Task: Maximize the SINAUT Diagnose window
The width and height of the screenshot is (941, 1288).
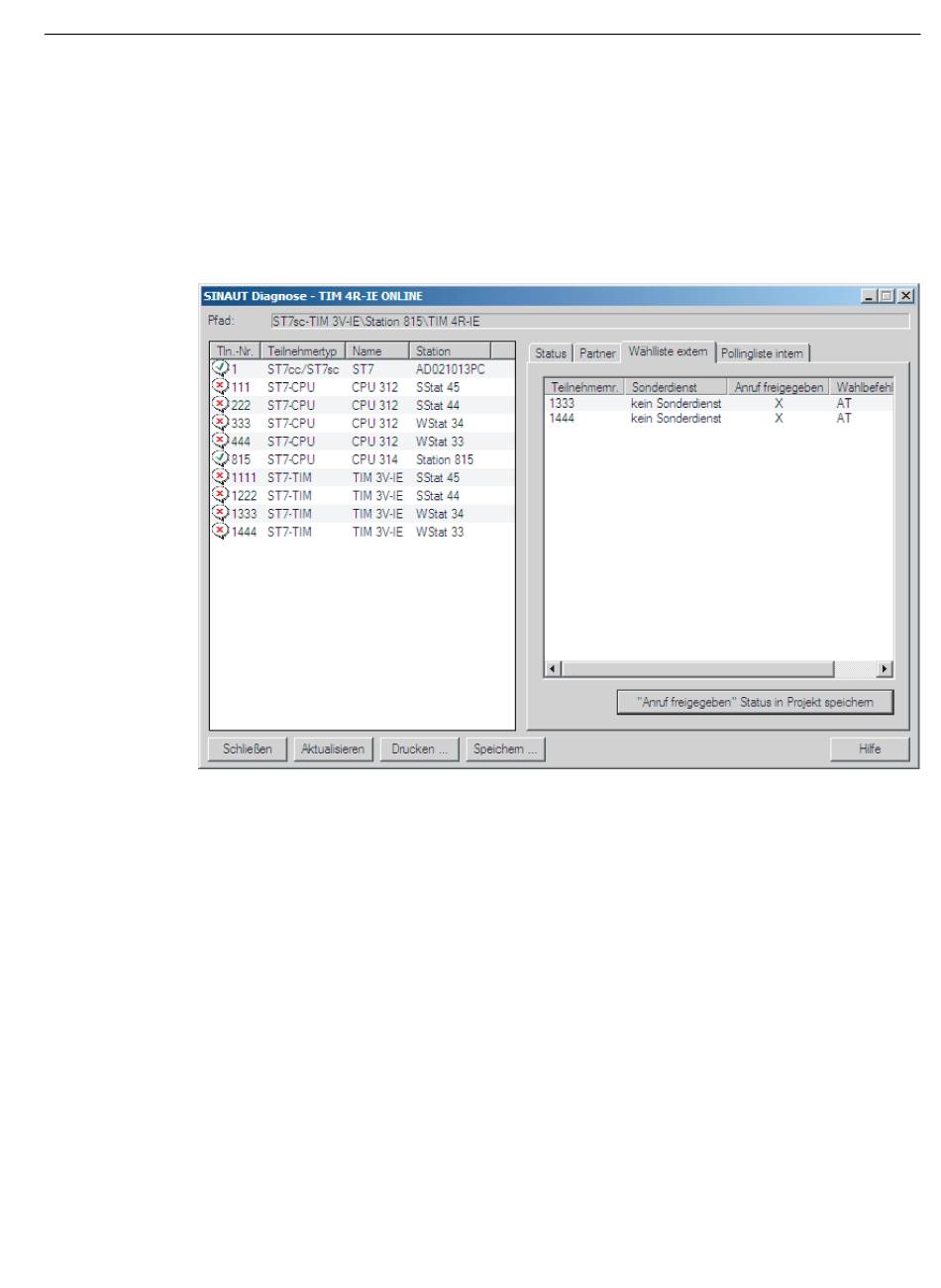Action: tap(886, 296)
